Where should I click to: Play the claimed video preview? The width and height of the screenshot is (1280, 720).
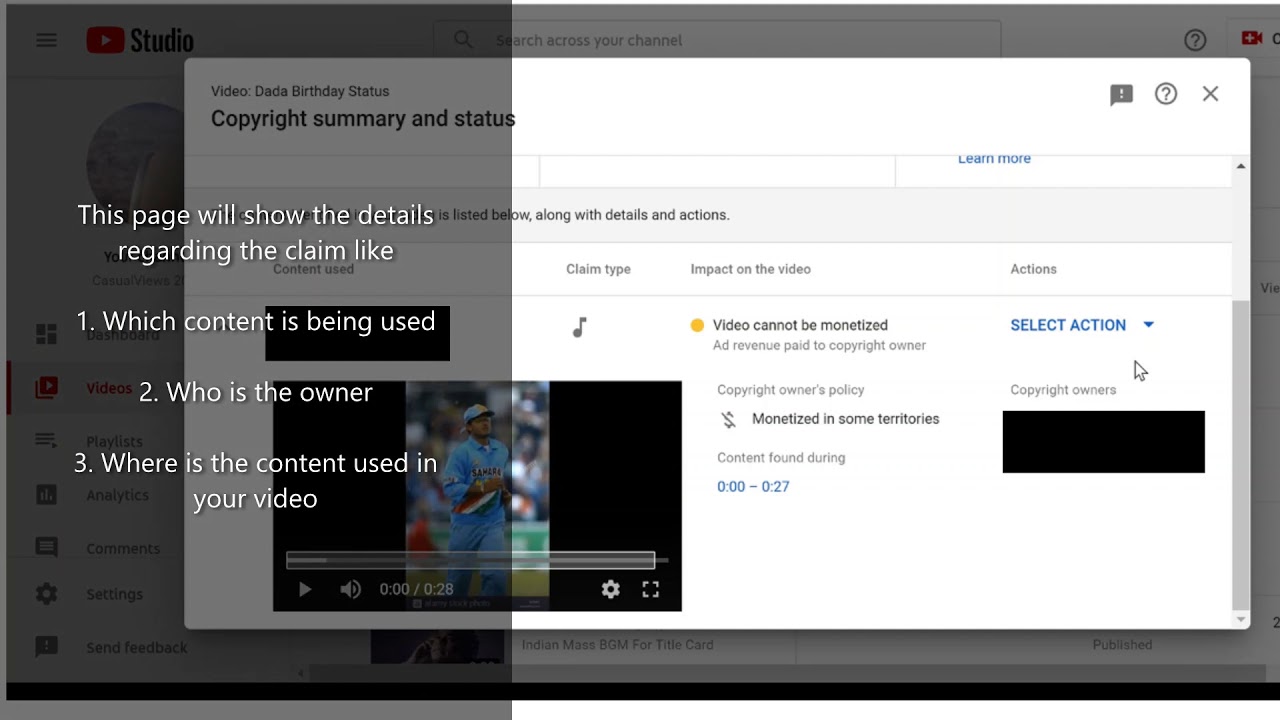305,590
